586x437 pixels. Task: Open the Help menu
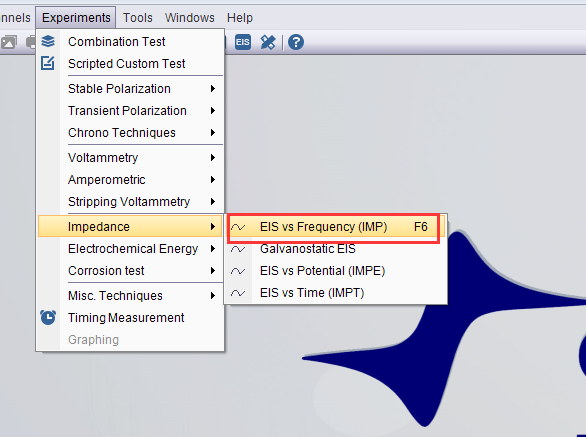coord(240,18)
